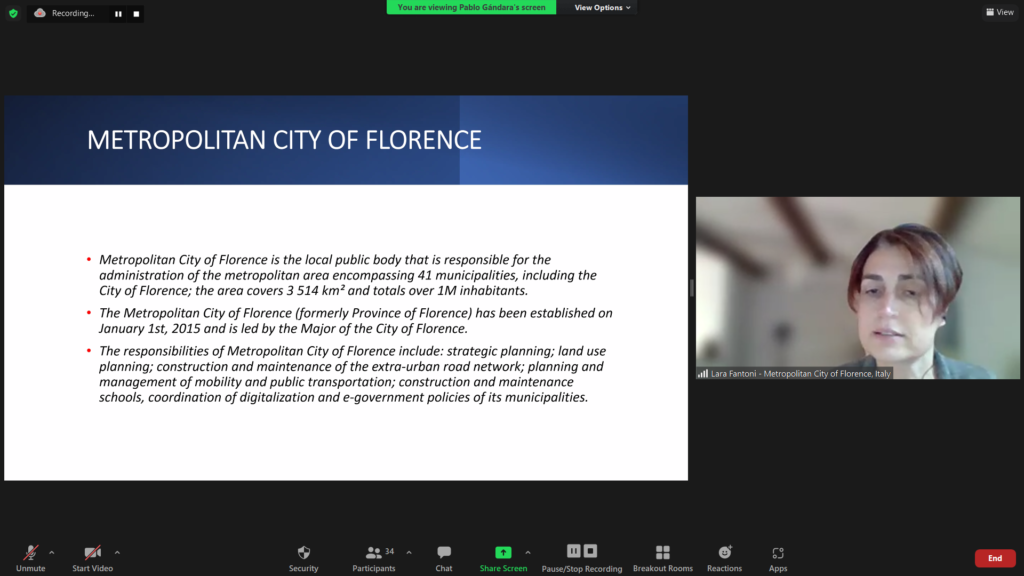Expand the arrow next to Participants
The image size is (1024, 576).
pos(408,552)
